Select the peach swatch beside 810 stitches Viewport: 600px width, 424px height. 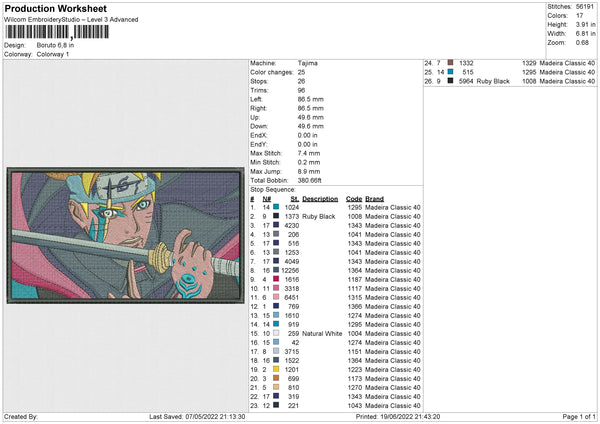pos(276,387)
